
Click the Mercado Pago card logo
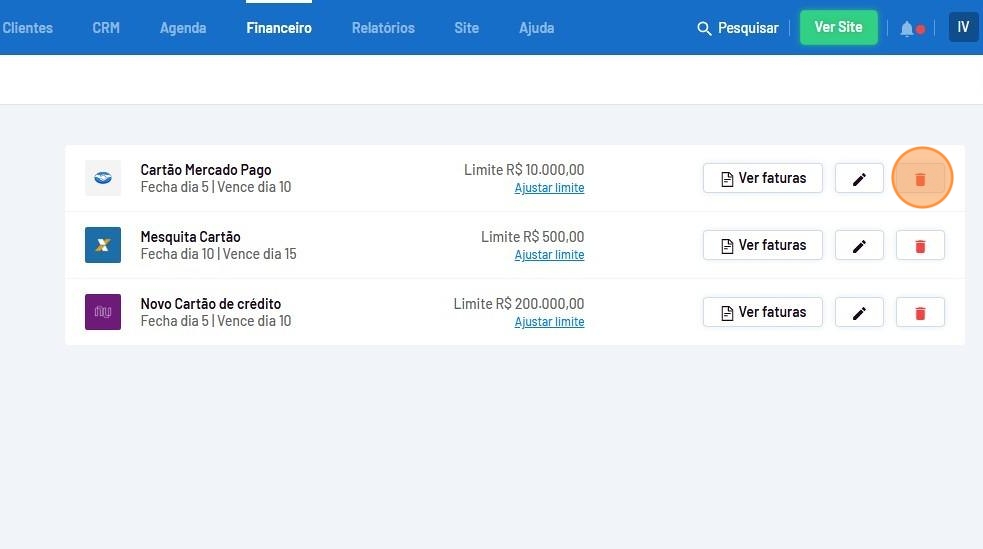103,178
